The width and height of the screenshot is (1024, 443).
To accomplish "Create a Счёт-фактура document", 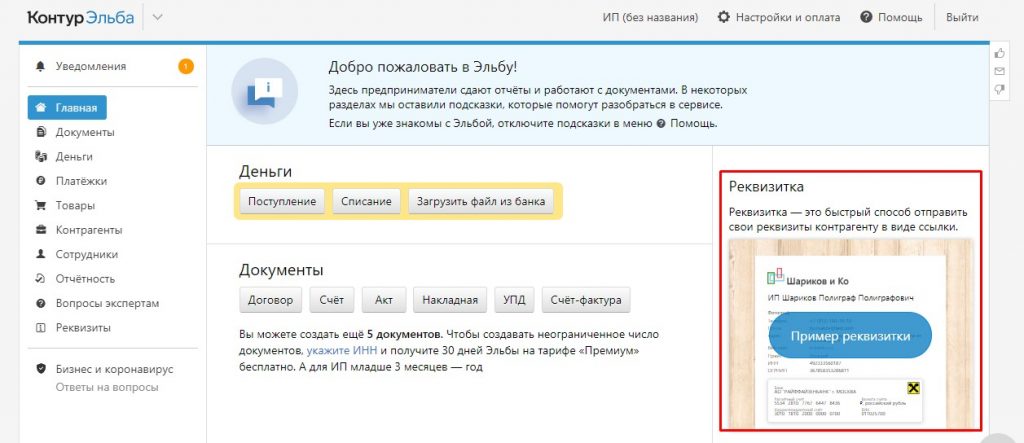I will click(x=586, y=300).
